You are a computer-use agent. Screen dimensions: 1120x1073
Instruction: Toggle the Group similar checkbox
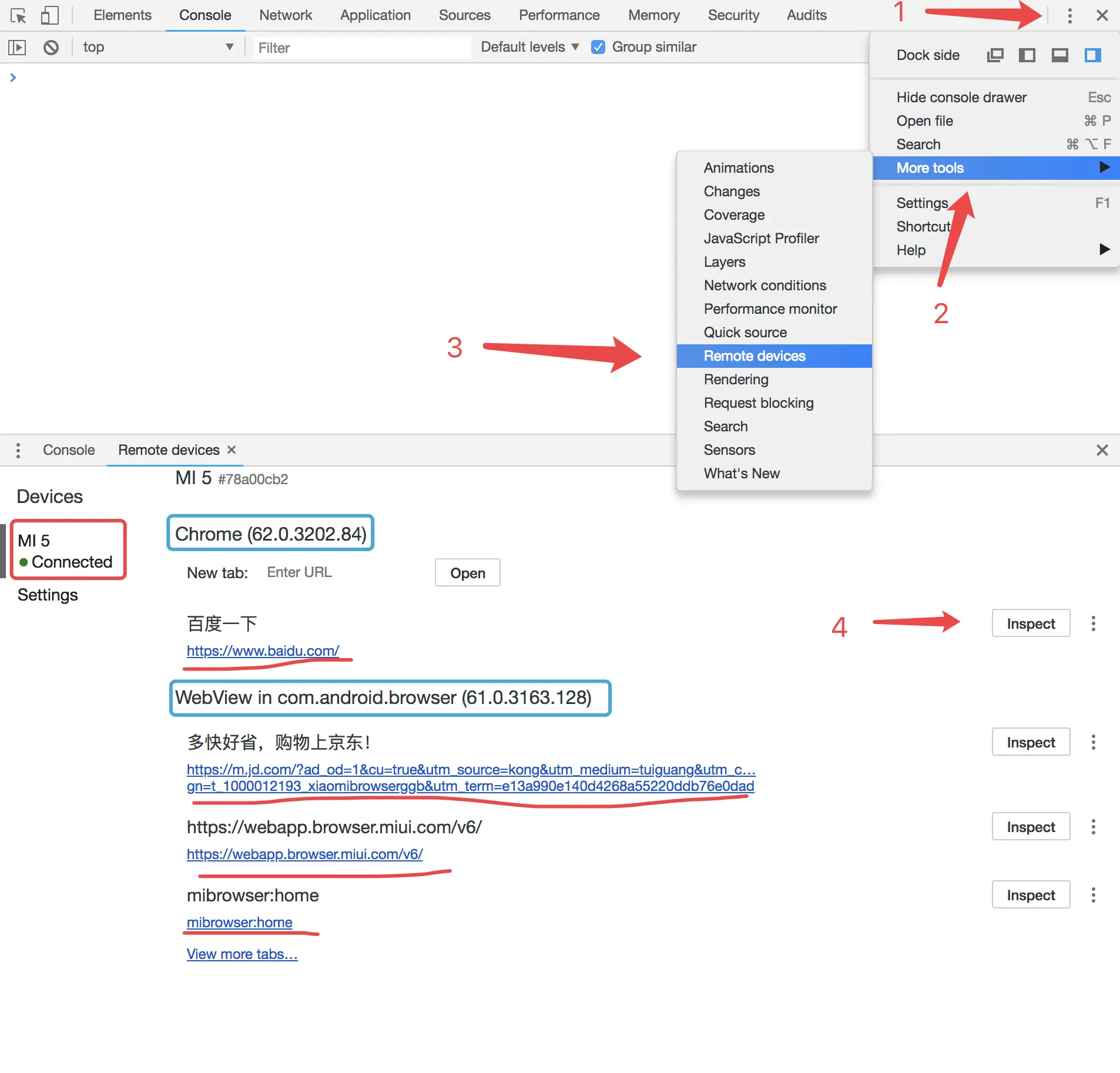pyautogui.click(x=598, y=47)
